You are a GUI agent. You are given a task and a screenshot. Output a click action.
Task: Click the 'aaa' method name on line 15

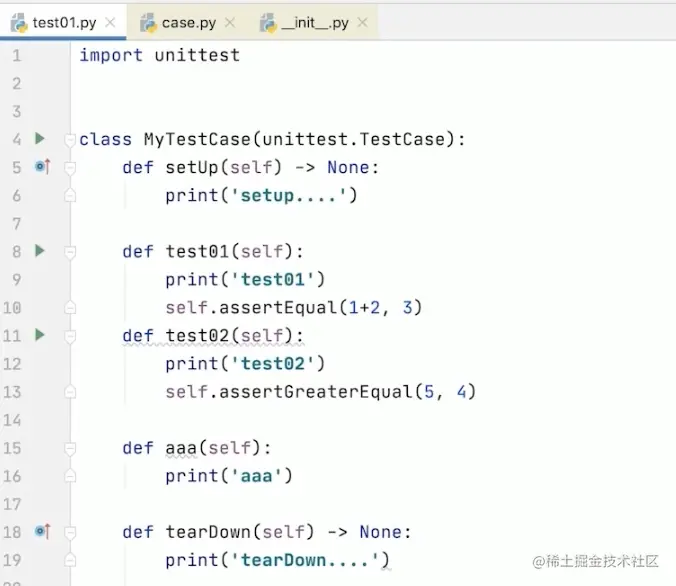(x=181, y=448)
